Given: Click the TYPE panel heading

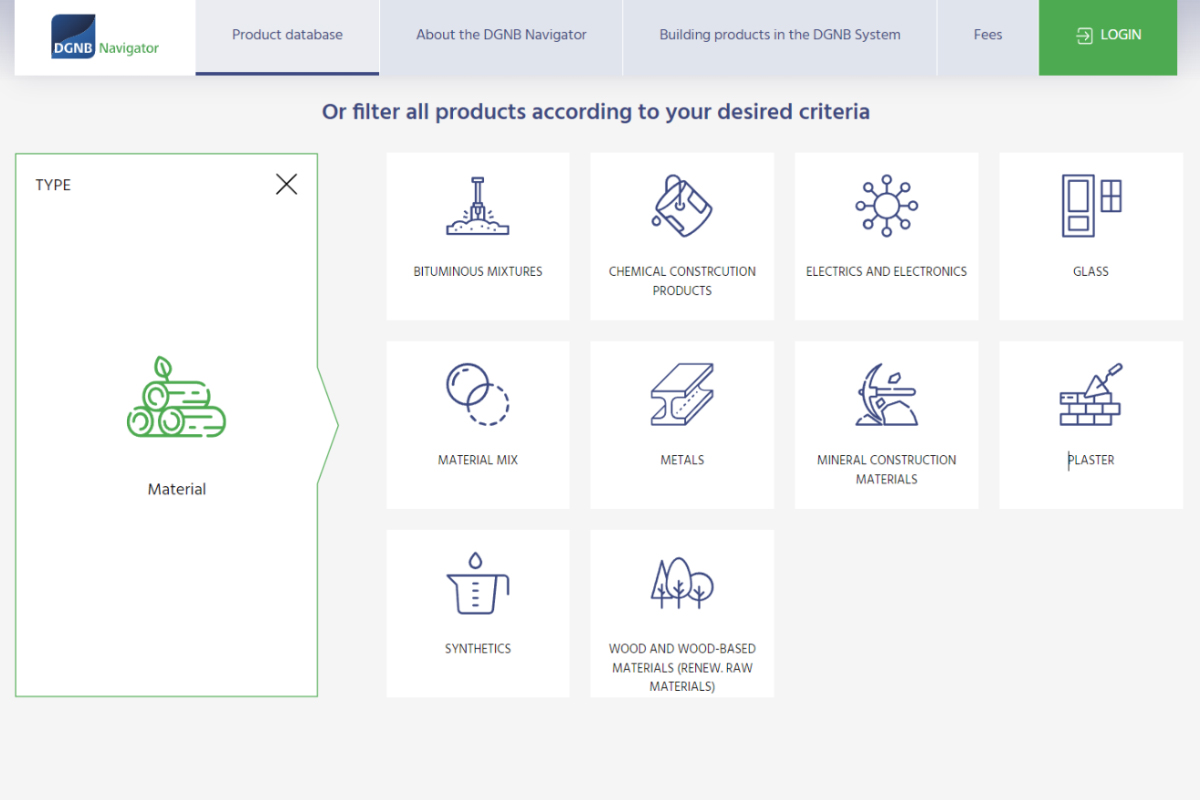Looking at the screenshot, I should coord(53,185).
